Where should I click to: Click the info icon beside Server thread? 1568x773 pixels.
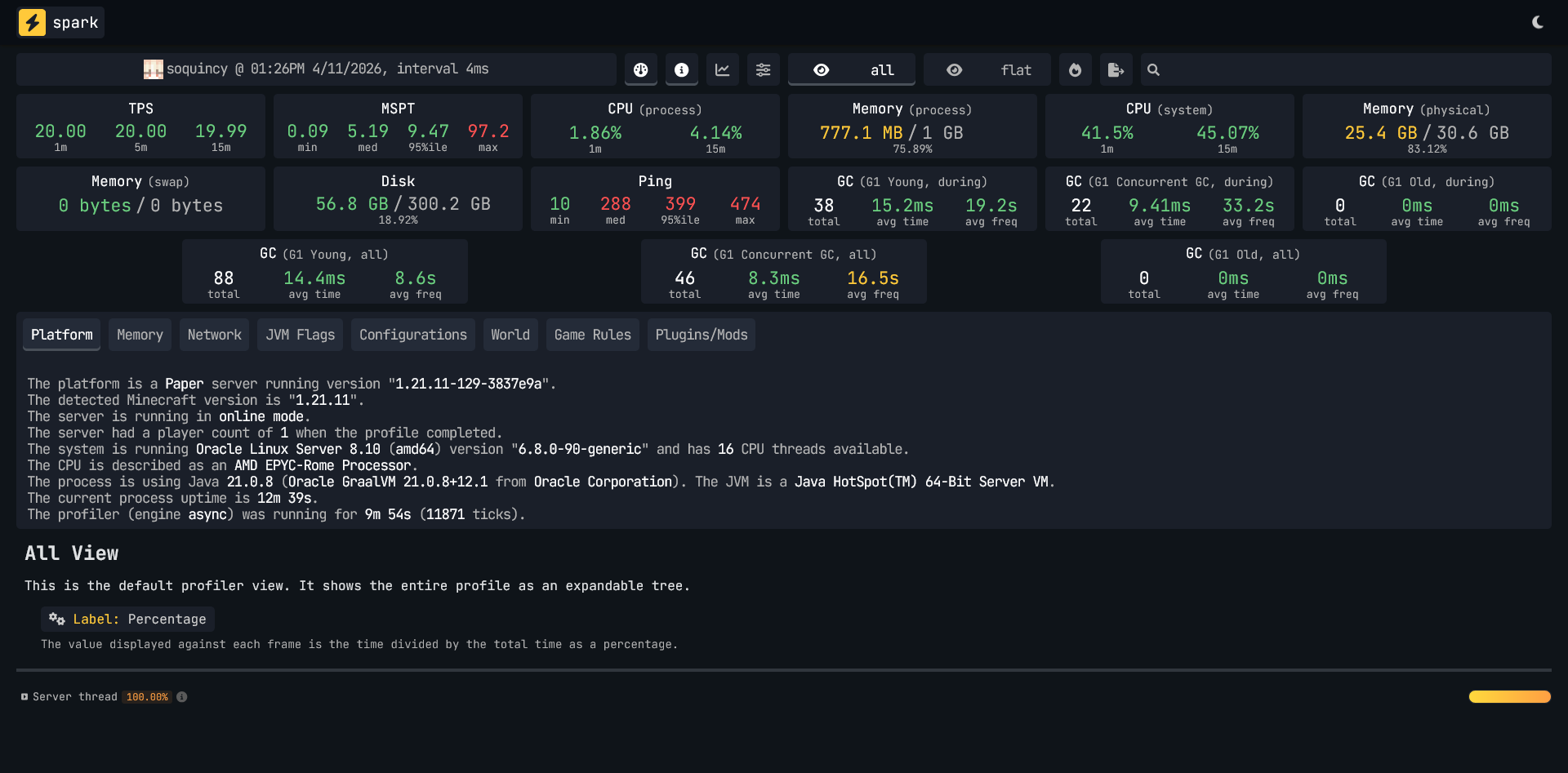tap(181, 696)
